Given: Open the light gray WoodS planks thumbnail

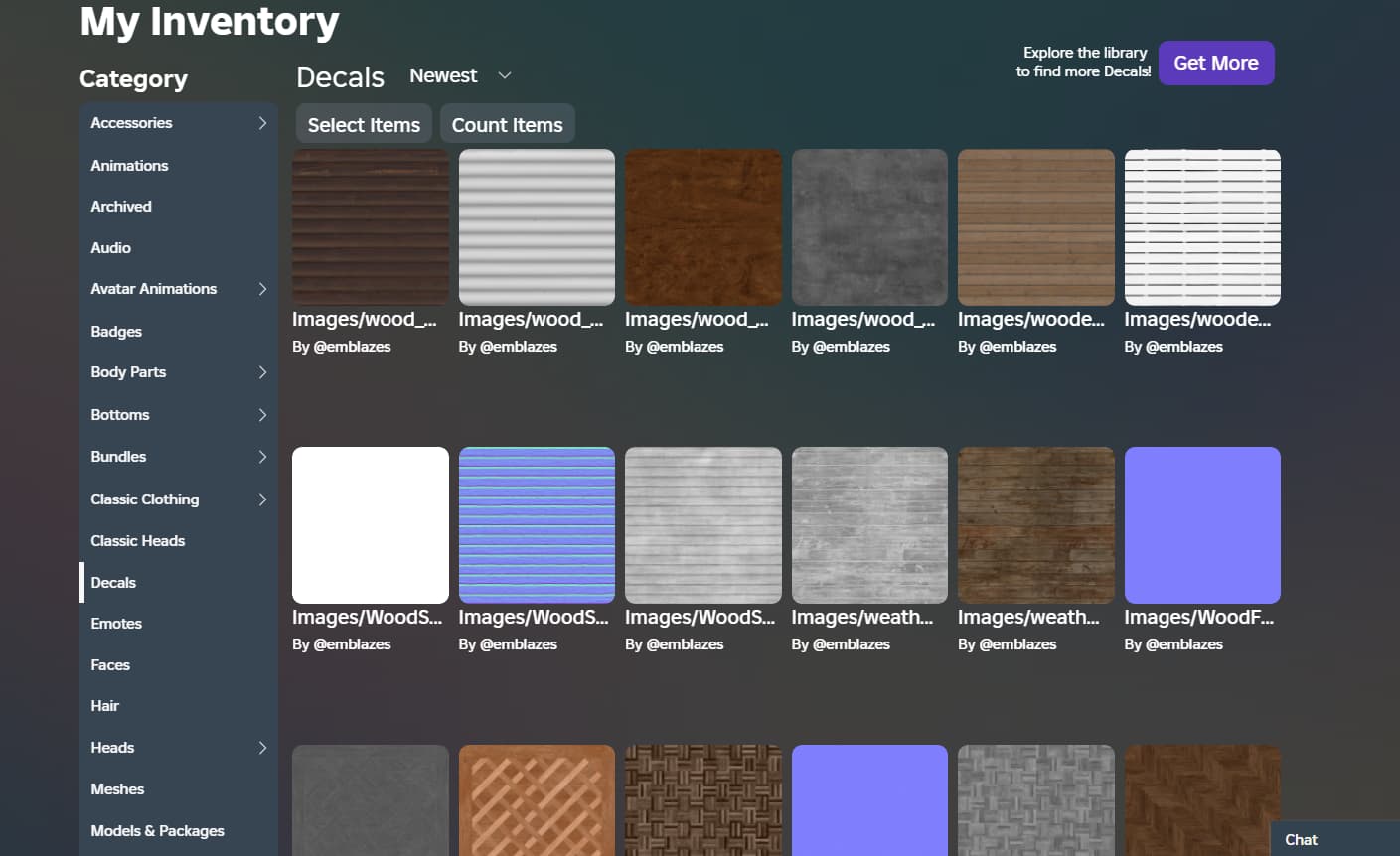Looking at the screenshot, I should pyautogui.click(x=703, y=525).
